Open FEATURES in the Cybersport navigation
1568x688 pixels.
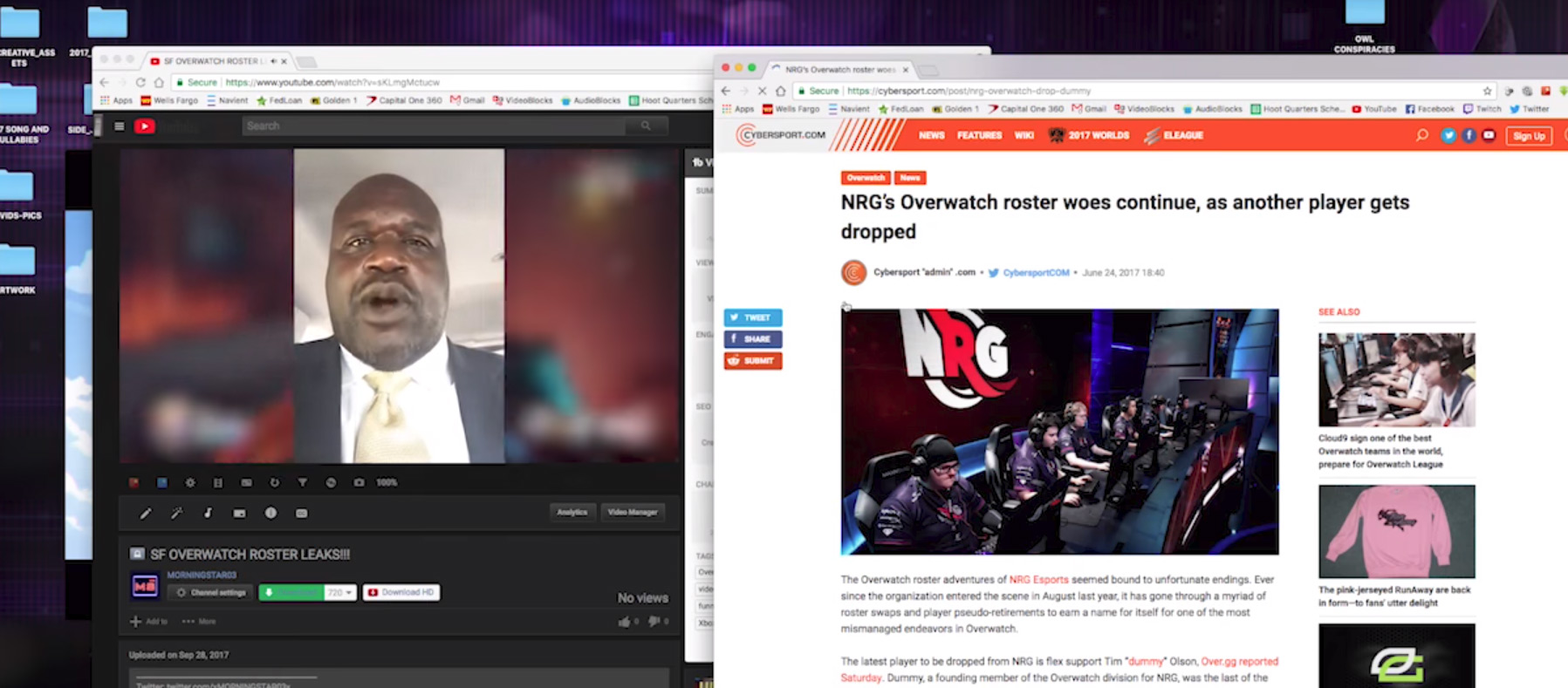coord(979,135)
